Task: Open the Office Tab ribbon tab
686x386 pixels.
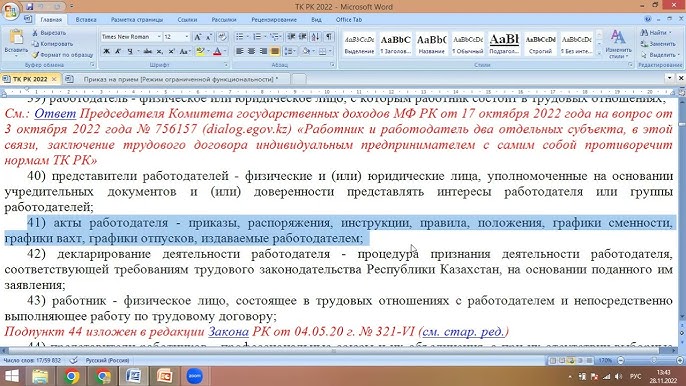Action: [349, 20]
